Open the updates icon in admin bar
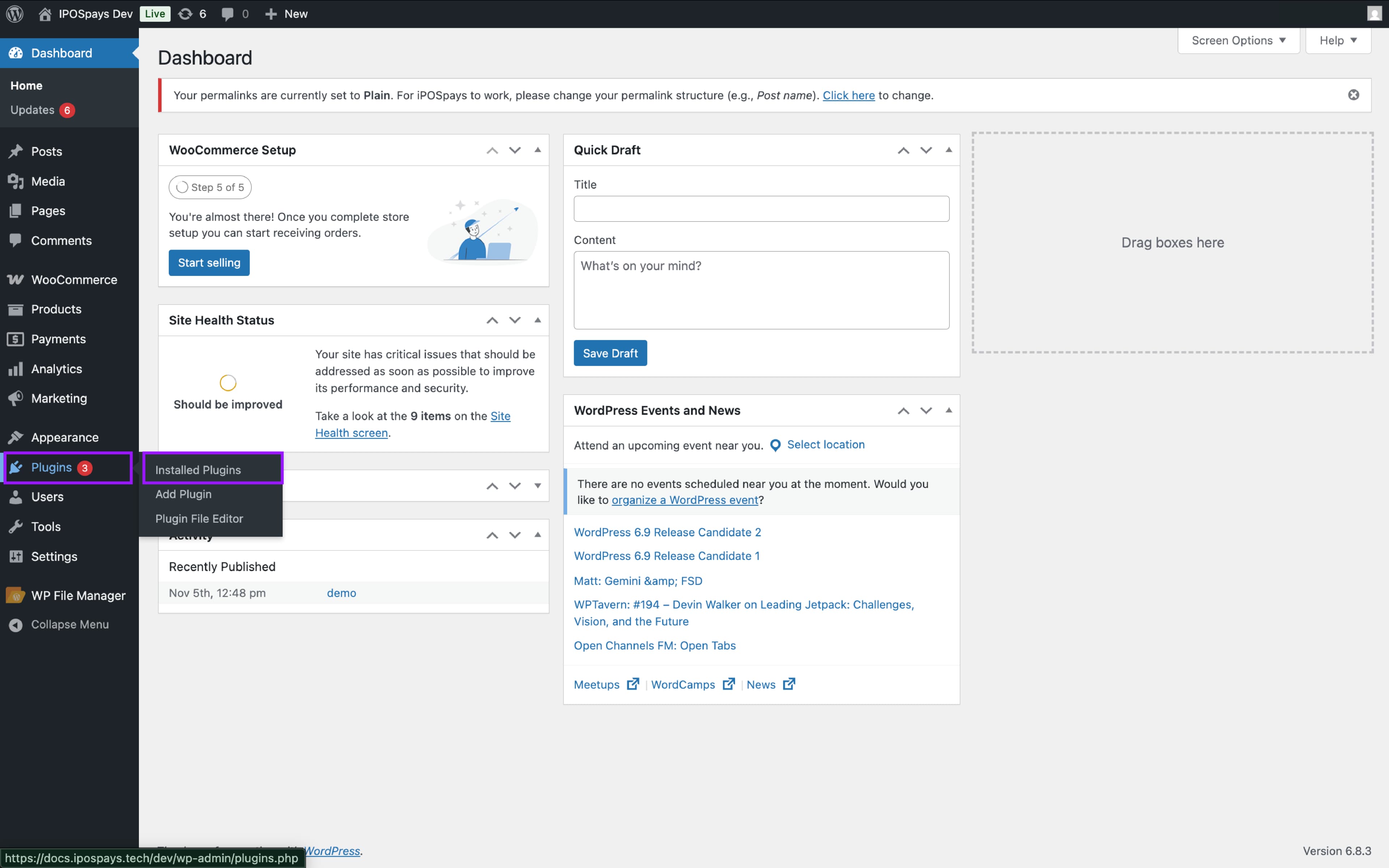The image size is (1389, 868). 185,14
